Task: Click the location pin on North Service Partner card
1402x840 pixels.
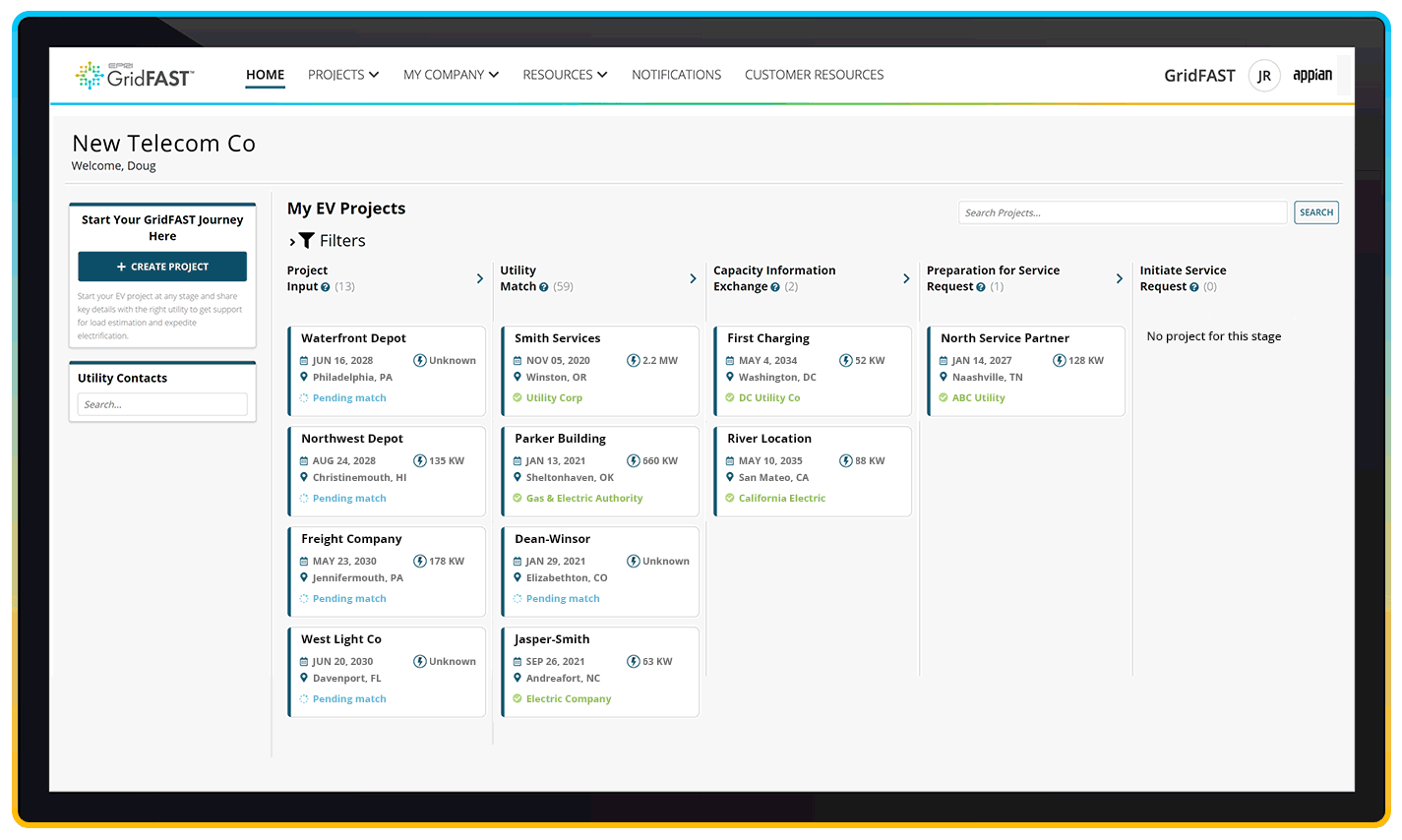Action: click(x=944, y=377)
